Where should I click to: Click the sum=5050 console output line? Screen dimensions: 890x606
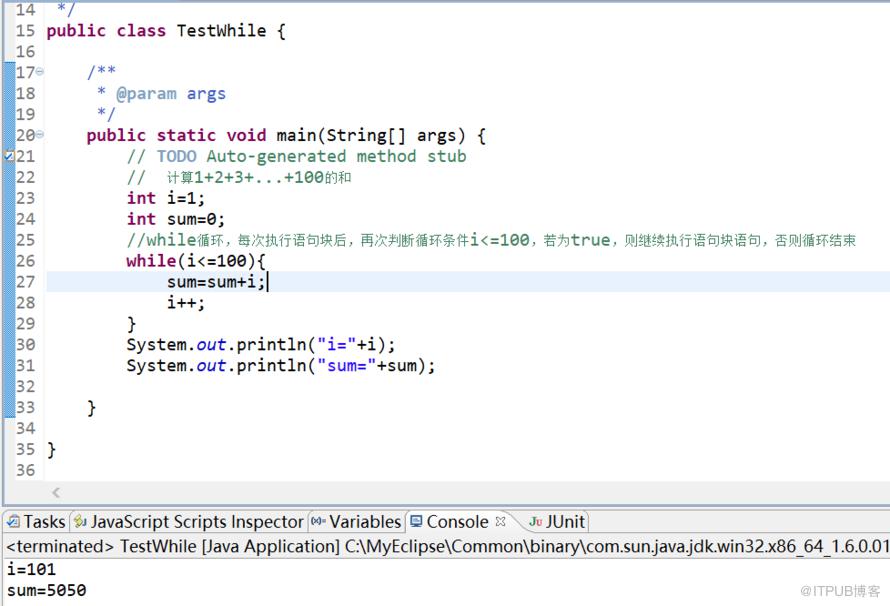pos(47,590)
